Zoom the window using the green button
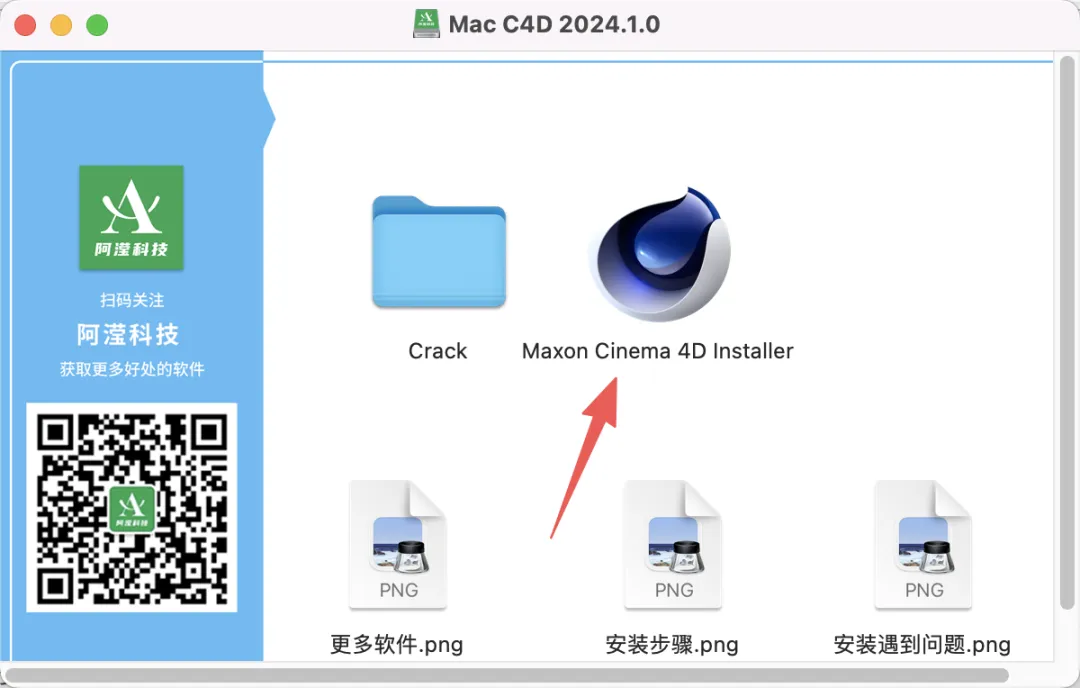 97,25
